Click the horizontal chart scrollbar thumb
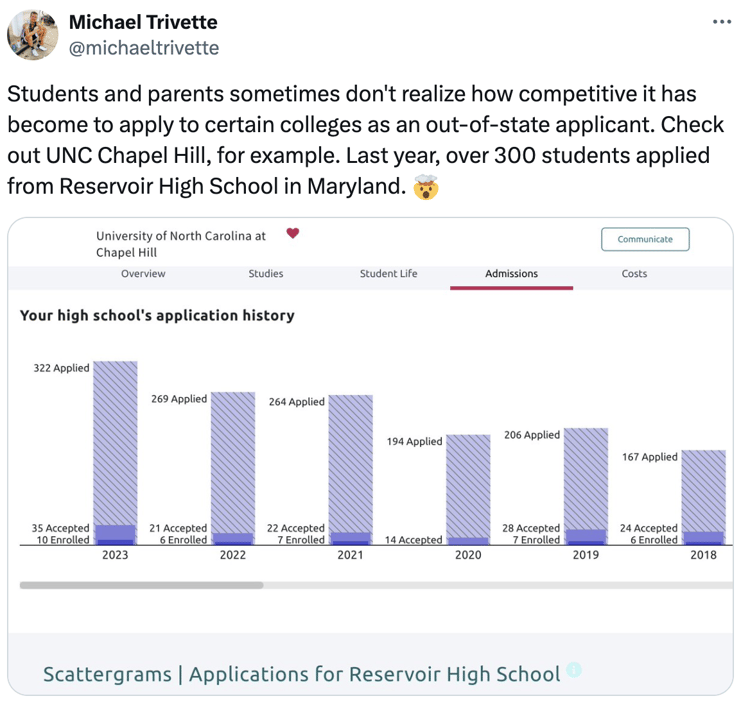Viewport: 750px width, 703px height. click(x=141, y=585)
